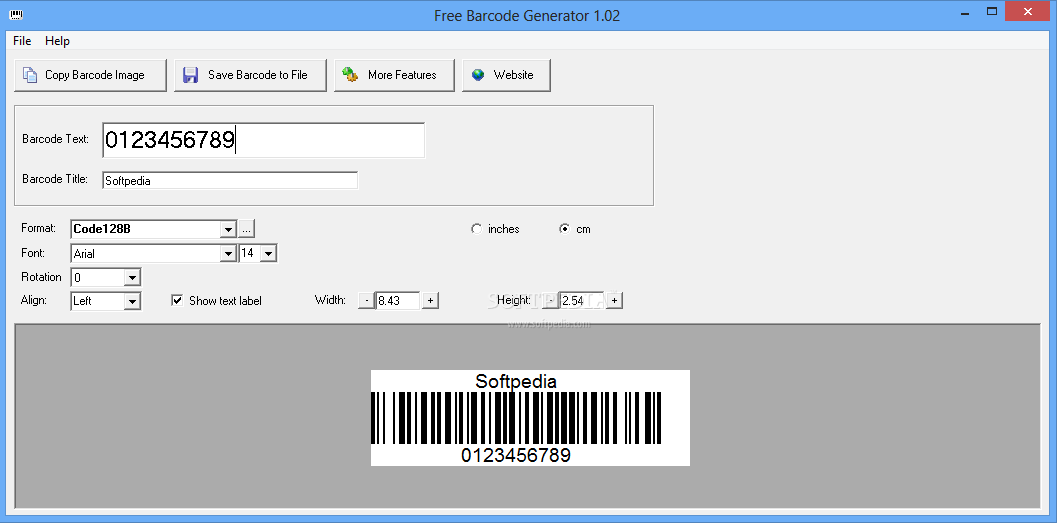The width and height of the screenshot is (1057, 523).
Task: Click the ellipsis button next to Format
Action: point(247,229)
